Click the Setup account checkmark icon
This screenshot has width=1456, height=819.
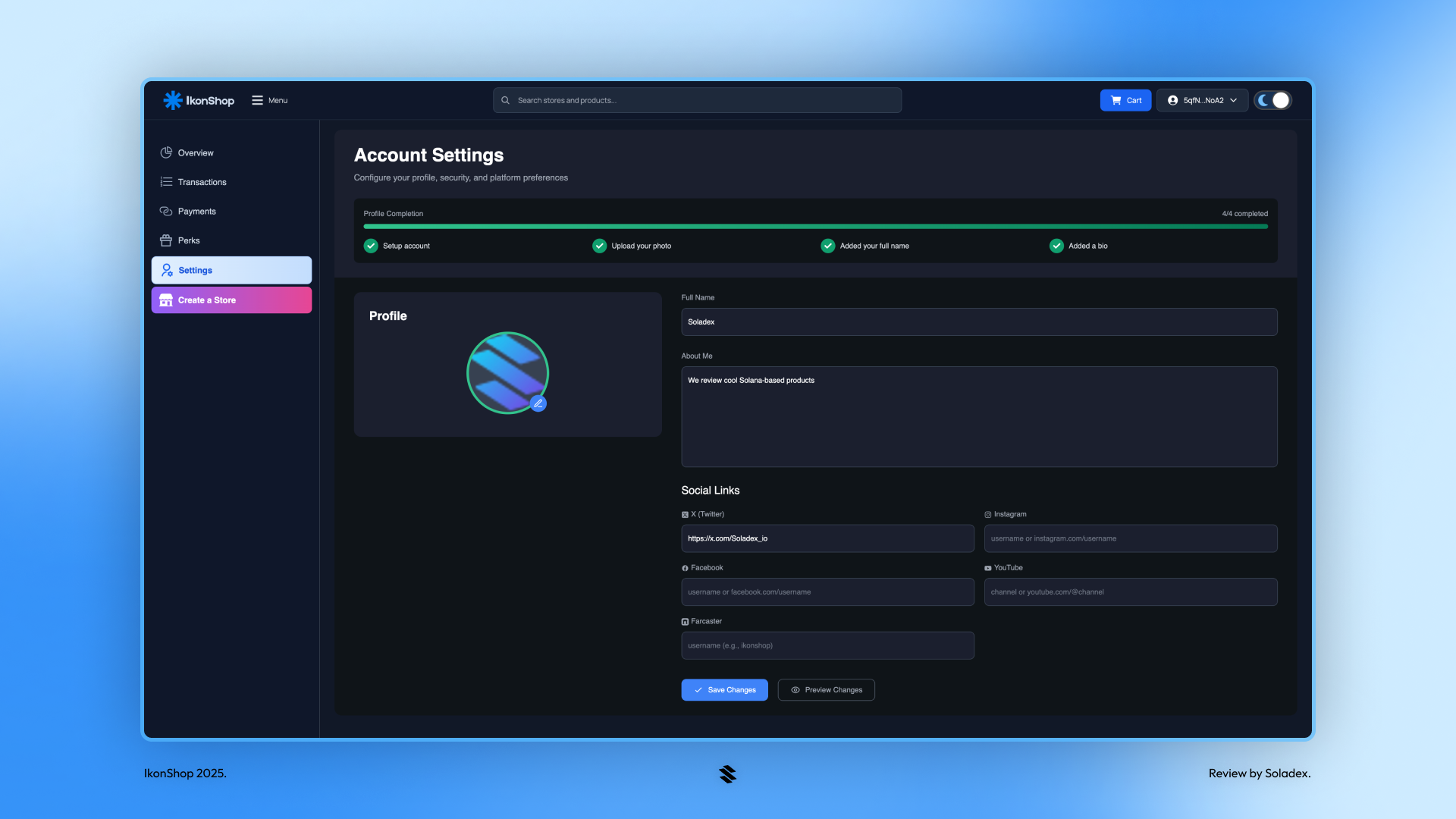[371, 246]
